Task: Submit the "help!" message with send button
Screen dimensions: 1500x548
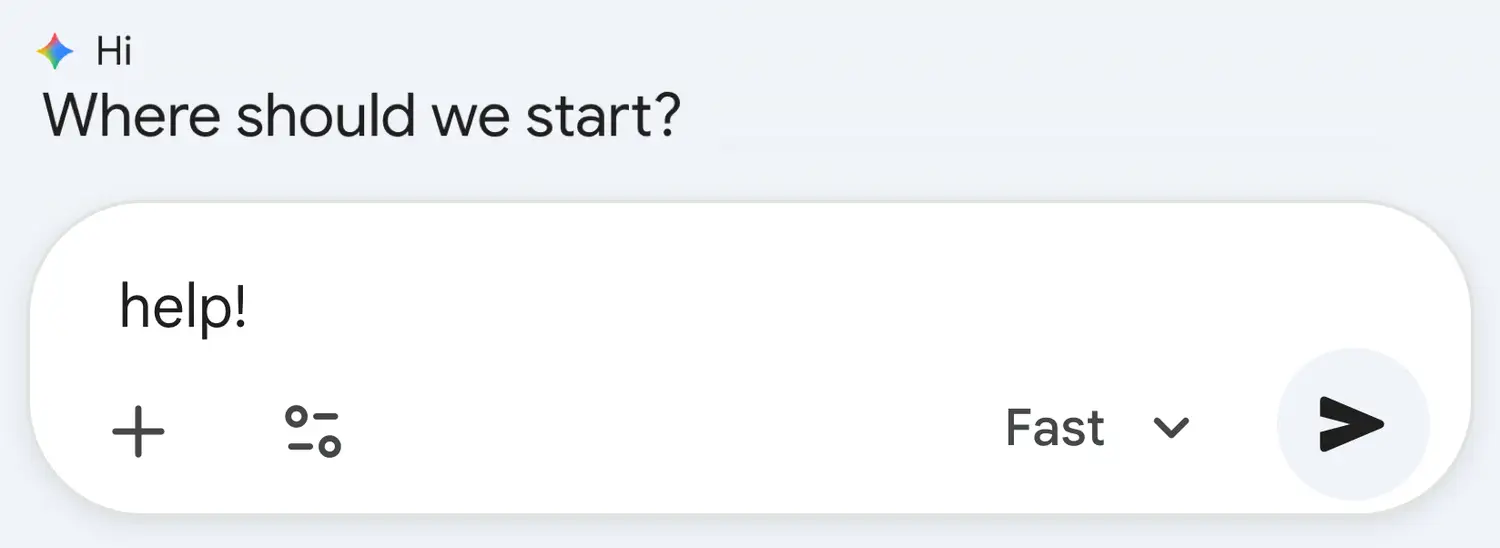Action: (1352, 424)
